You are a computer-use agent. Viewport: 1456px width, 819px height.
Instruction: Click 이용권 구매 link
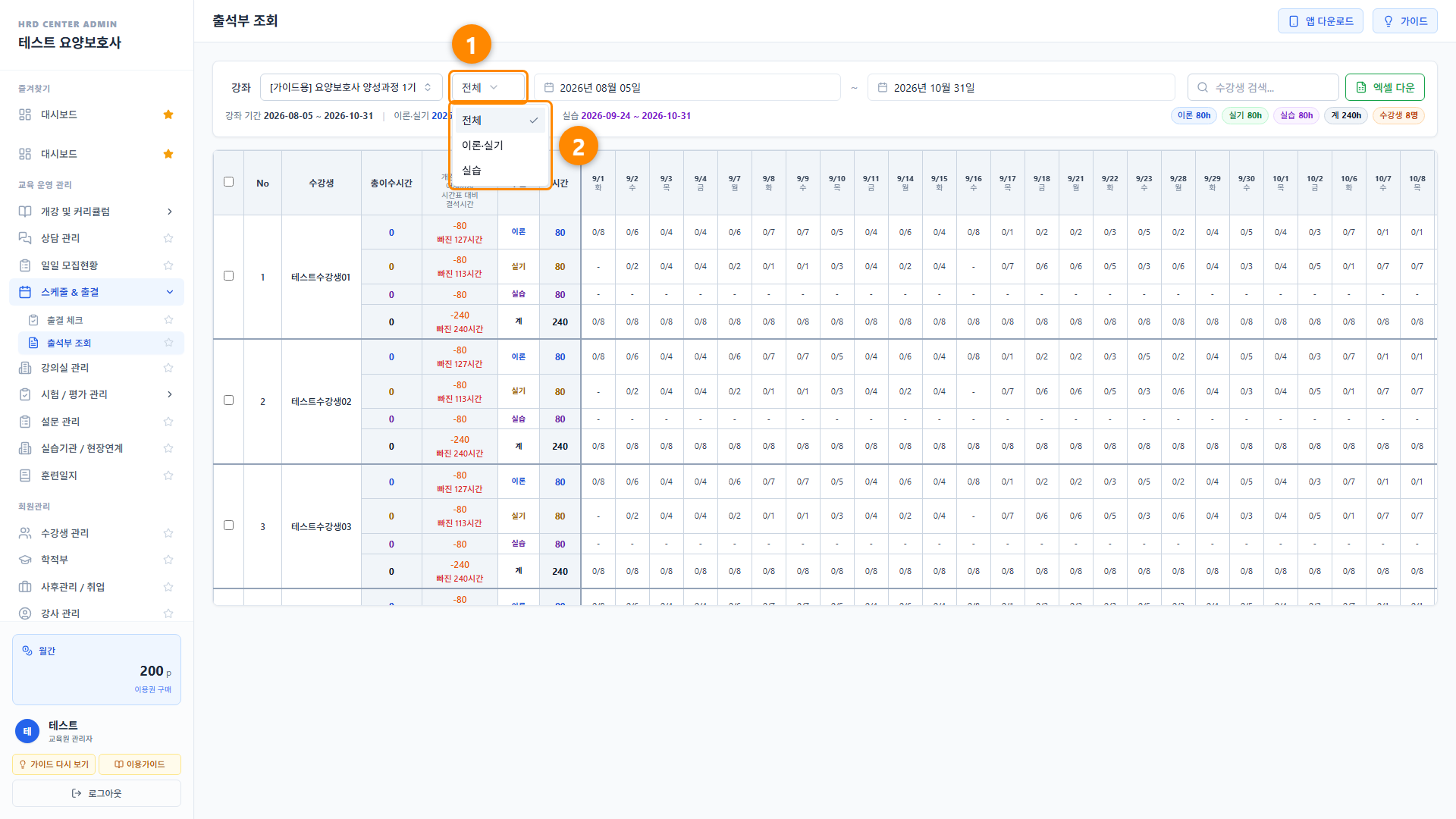click(153, 689)
